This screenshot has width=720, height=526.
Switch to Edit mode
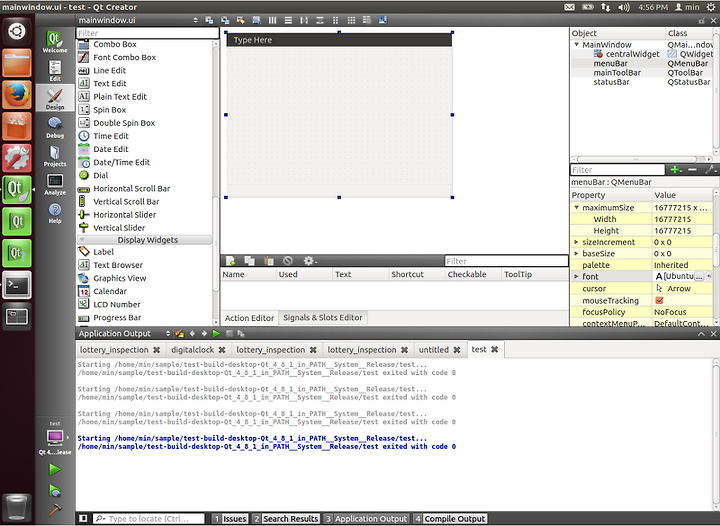(55, 70)
